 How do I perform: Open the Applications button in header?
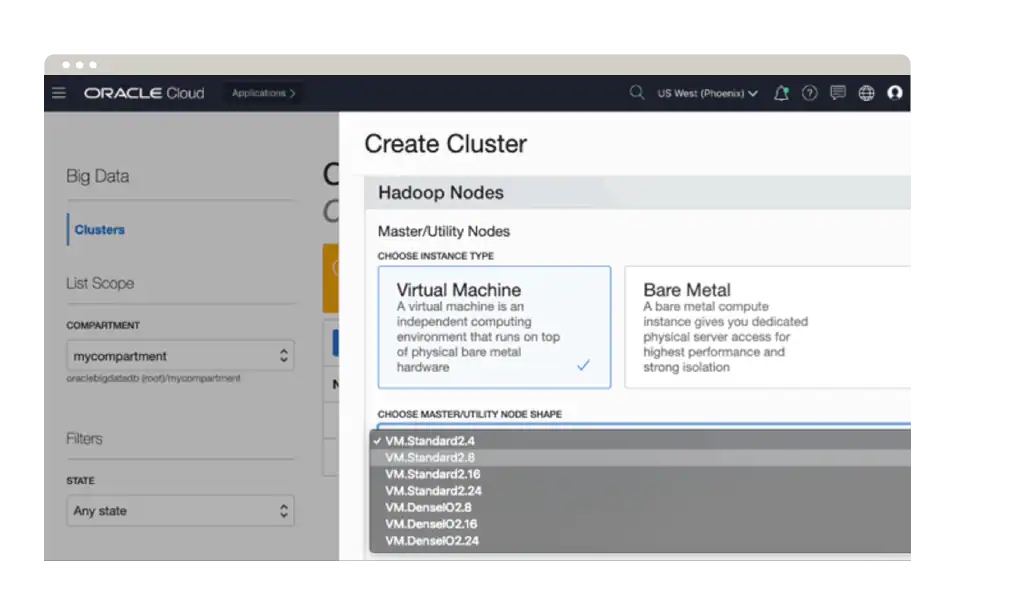263,93
